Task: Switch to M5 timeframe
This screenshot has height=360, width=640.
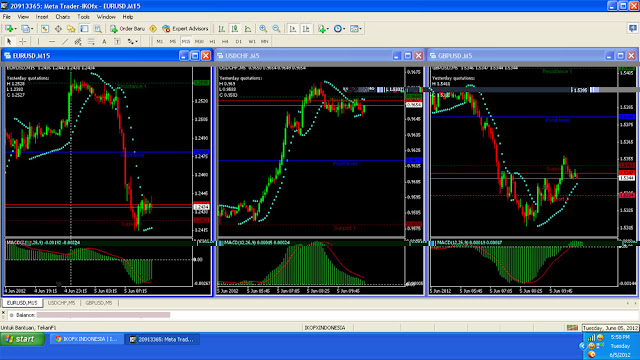Action: (x=173, y=41)
